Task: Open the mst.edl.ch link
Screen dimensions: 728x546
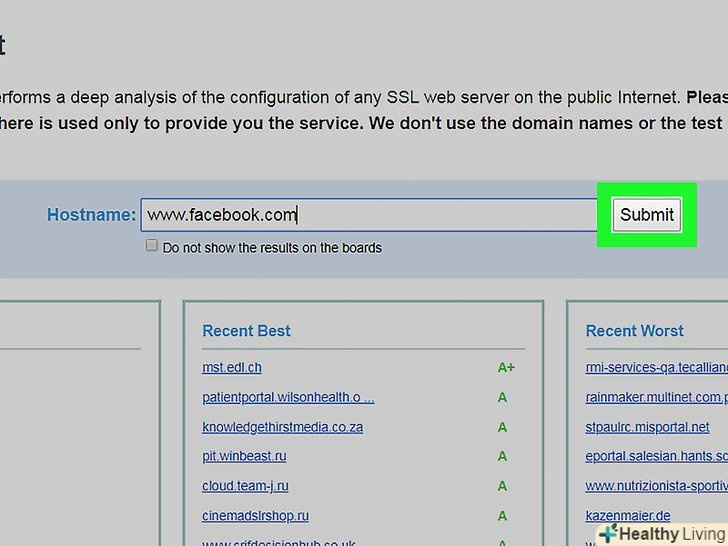Action: click(x=232, y=367)
